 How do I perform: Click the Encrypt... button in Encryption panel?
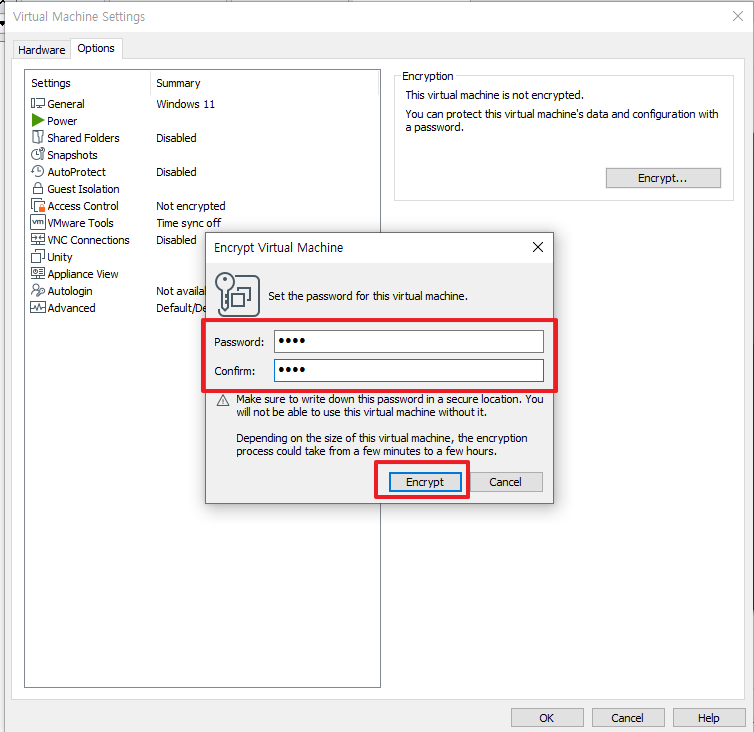(x=663, y=178)
